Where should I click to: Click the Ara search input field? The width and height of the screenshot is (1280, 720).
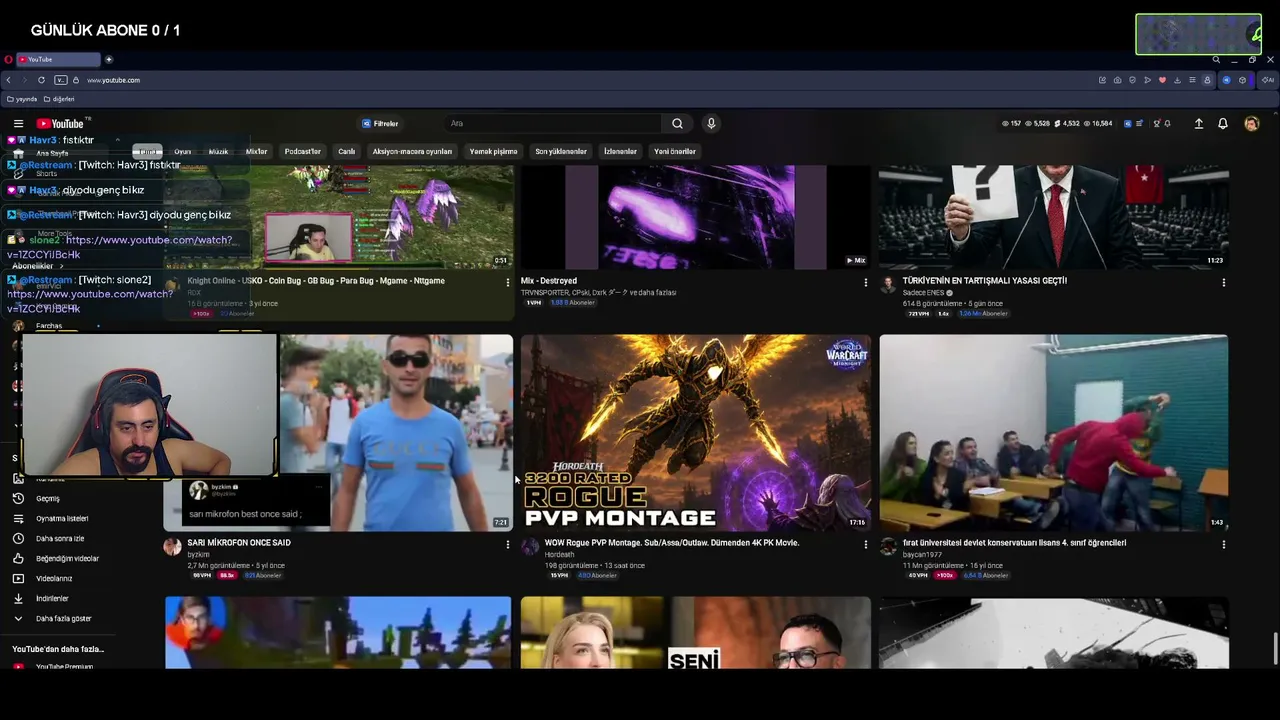click(554, 124)
